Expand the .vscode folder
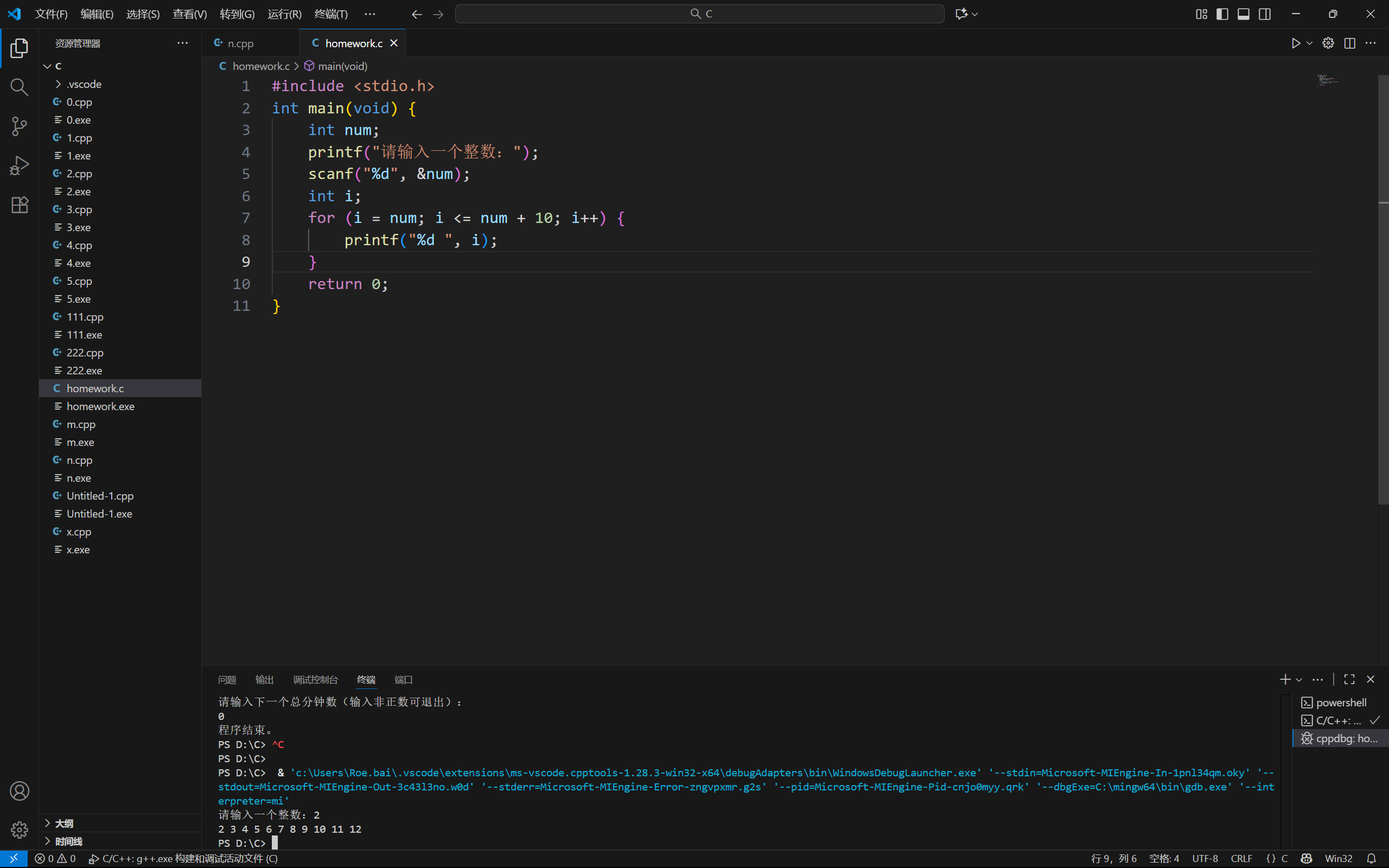The width and height of the screenshot is (1389, 868). pyautogui.click(x=84, y=84)
